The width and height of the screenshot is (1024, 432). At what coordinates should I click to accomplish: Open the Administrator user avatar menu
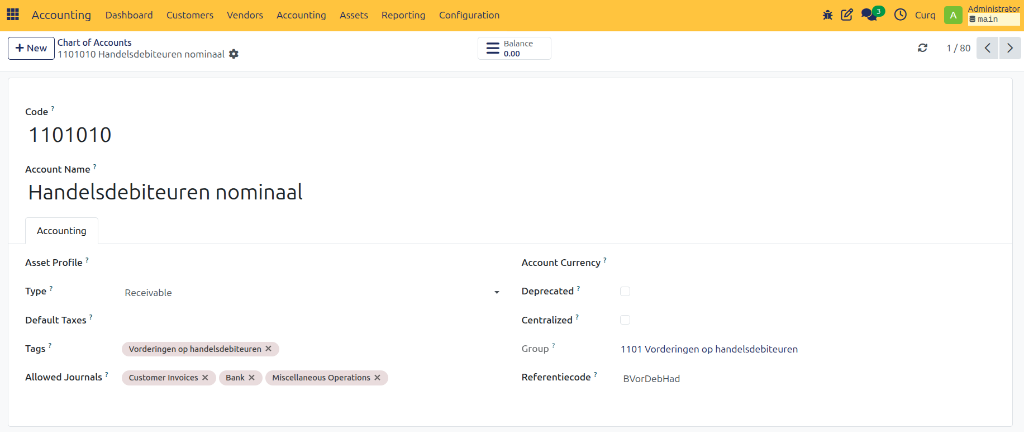point(953,15)
